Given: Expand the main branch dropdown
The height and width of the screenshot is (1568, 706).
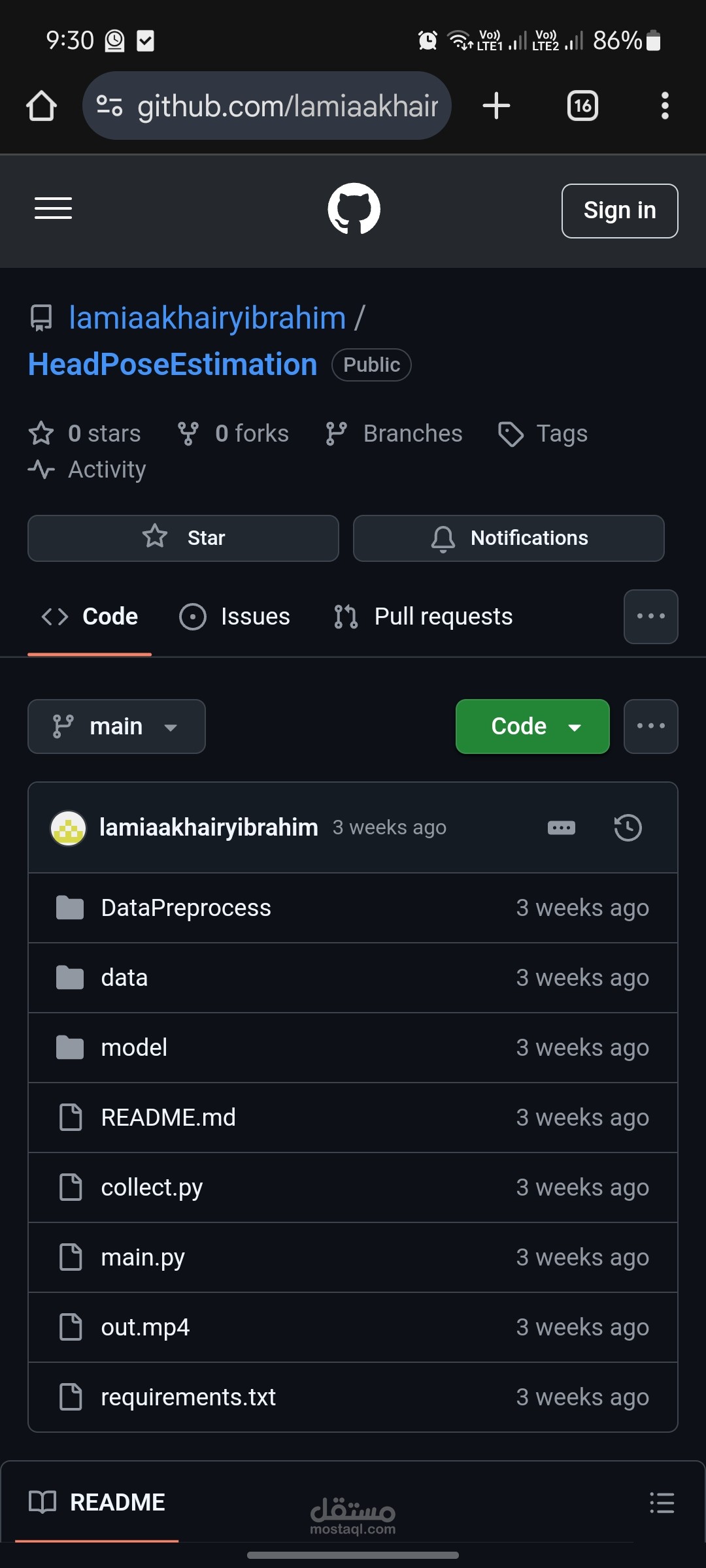Looking at the screenshot, I should click(x=116, y=727).
